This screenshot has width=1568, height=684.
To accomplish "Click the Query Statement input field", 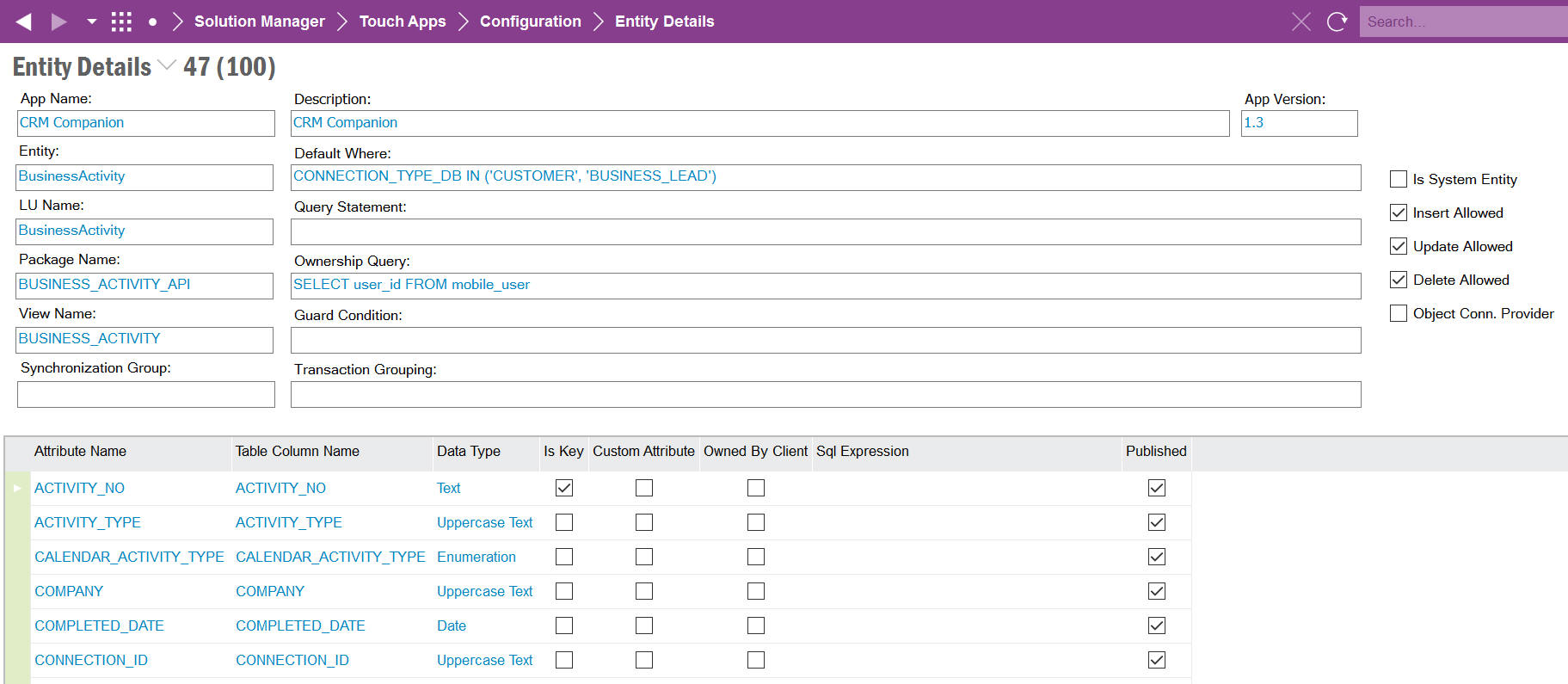I will point(825,231).
